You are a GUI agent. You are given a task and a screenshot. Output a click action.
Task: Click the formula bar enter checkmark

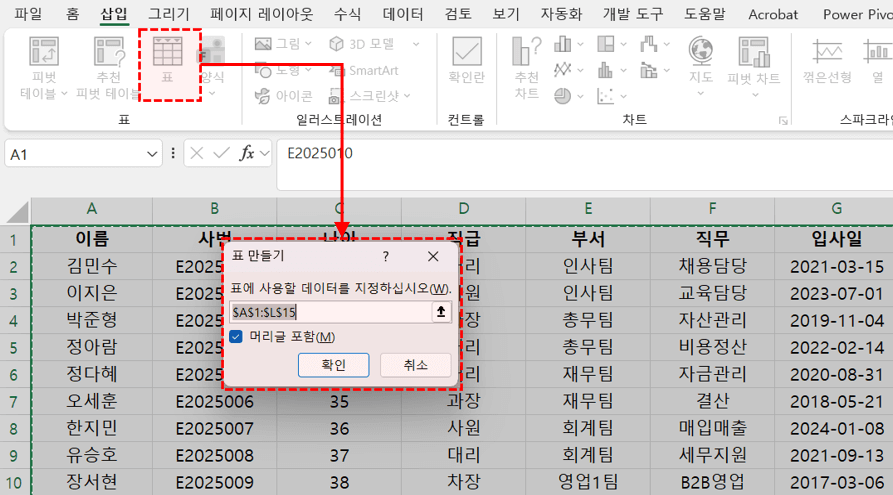(x=221, y=153)
